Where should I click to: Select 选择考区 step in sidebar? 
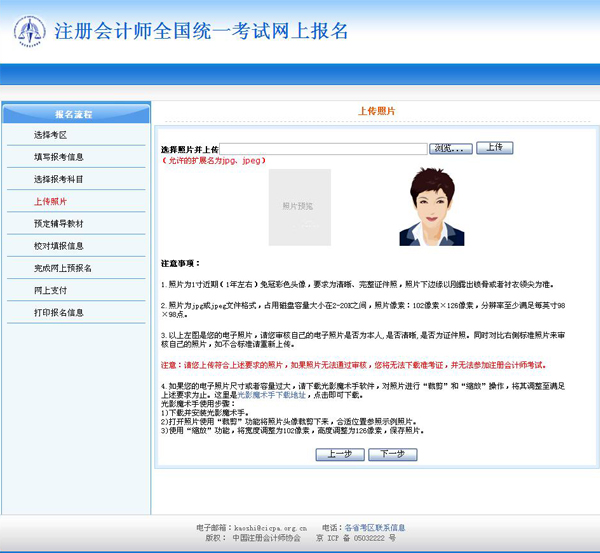[51, 135]
